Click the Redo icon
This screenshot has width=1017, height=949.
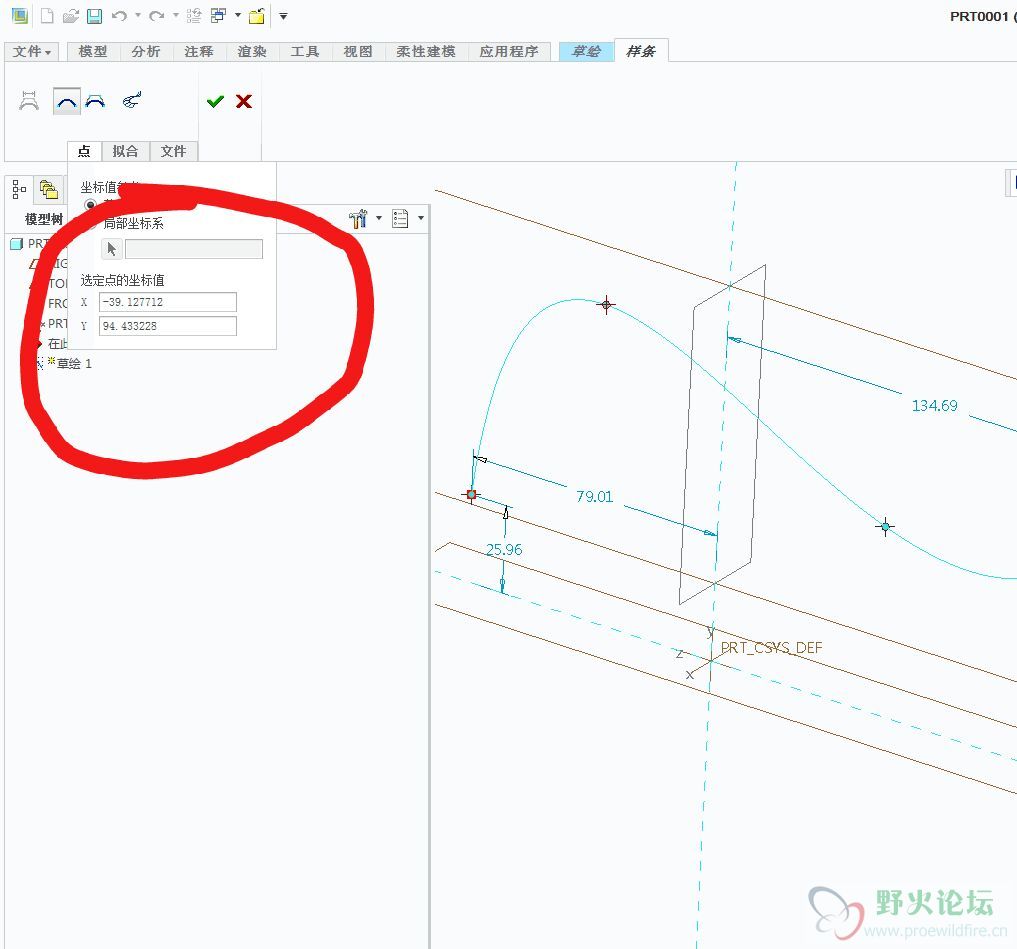point(156,16)
